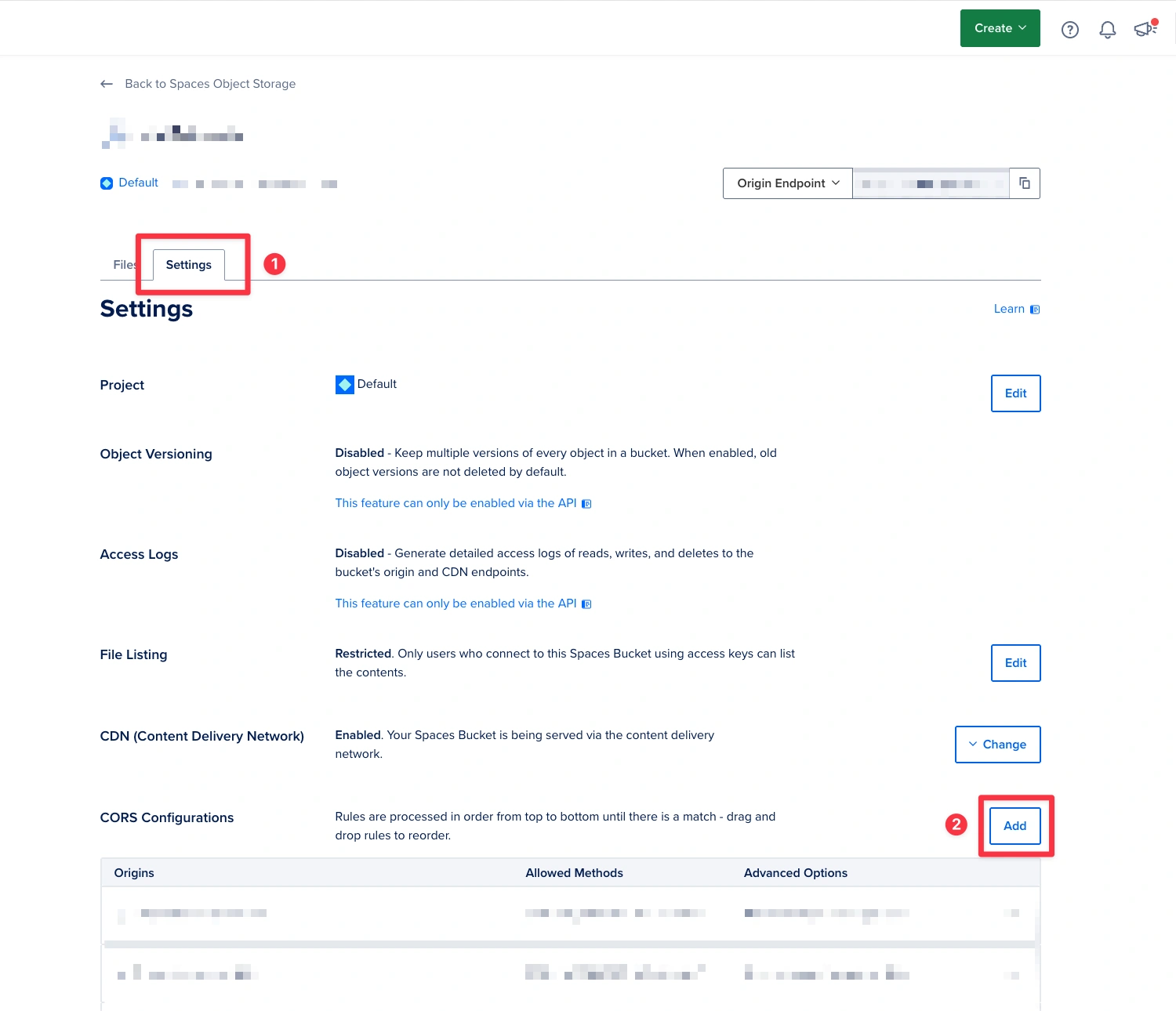The image size is (1176, 1011).
Task: Open options for the second CORS rule row
Action: [x=1014, y=974]
